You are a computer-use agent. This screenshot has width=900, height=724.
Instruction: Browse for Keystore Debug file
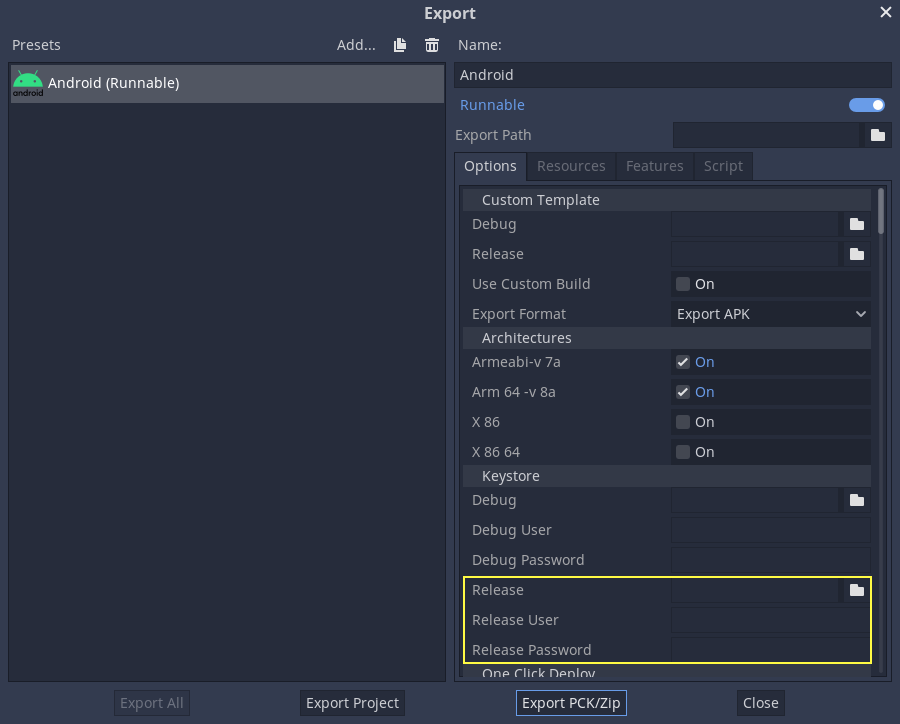click(856, 500)
